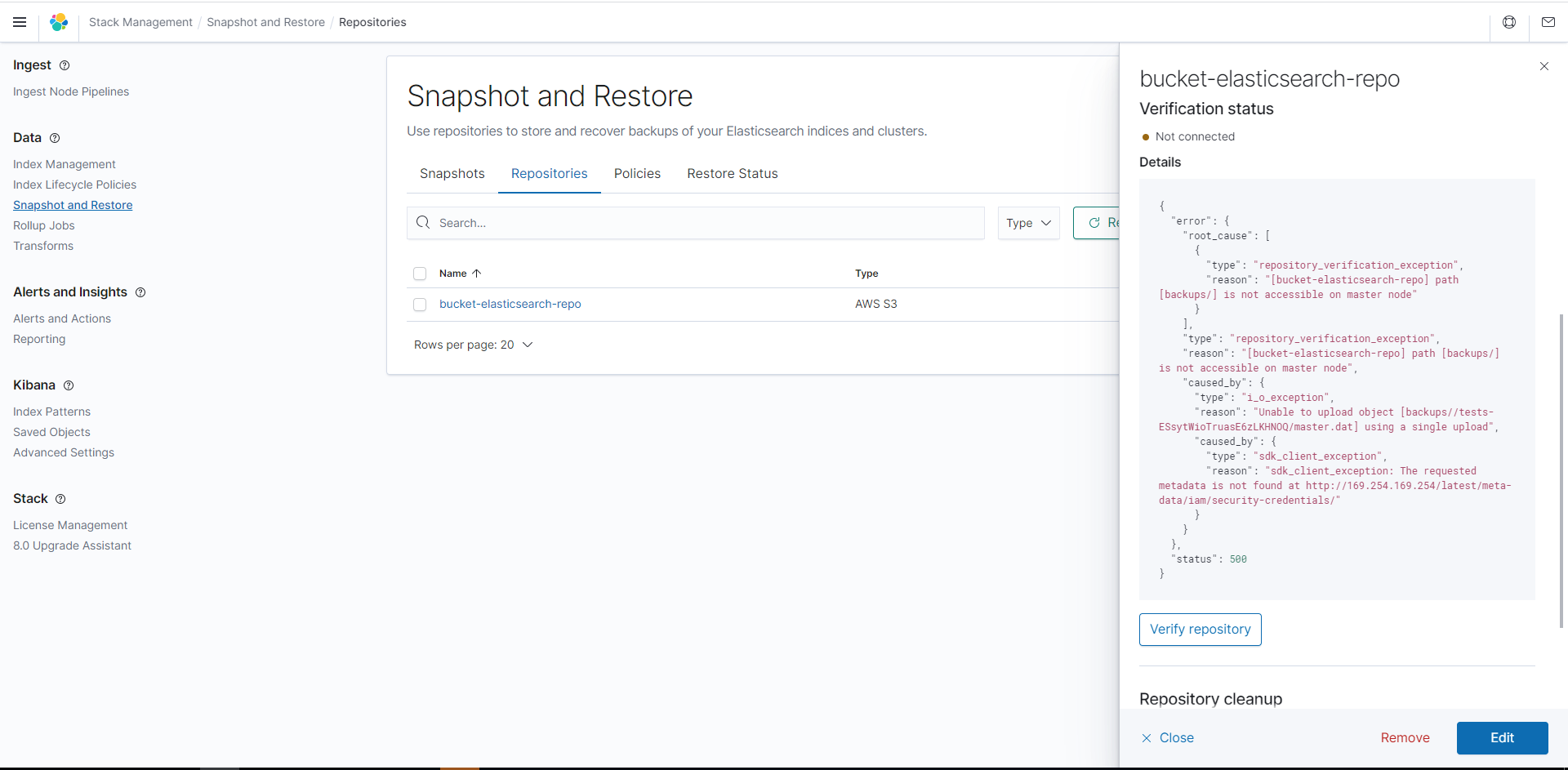
Task: Open Rows per page dropdown
Action: coord(473,345)
